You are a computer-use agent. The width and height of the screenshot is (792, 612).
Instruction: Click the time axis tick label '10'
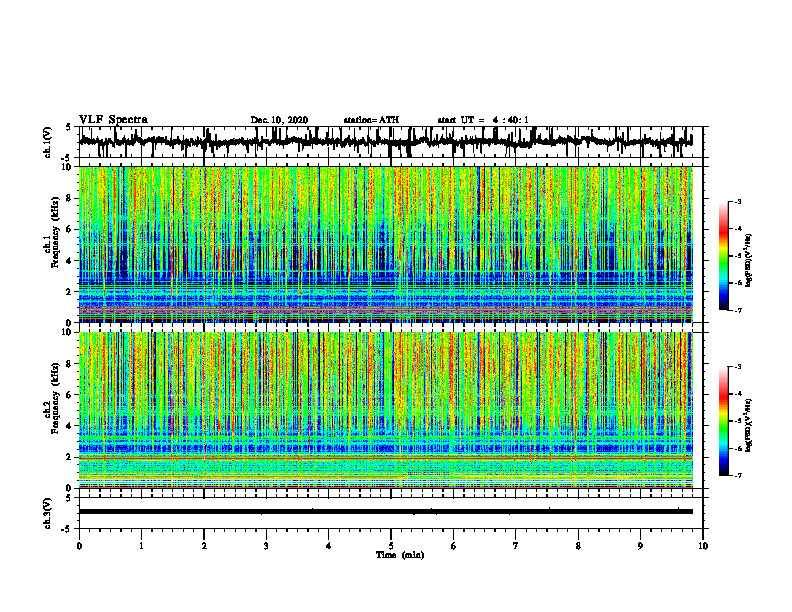coord(703,546)
